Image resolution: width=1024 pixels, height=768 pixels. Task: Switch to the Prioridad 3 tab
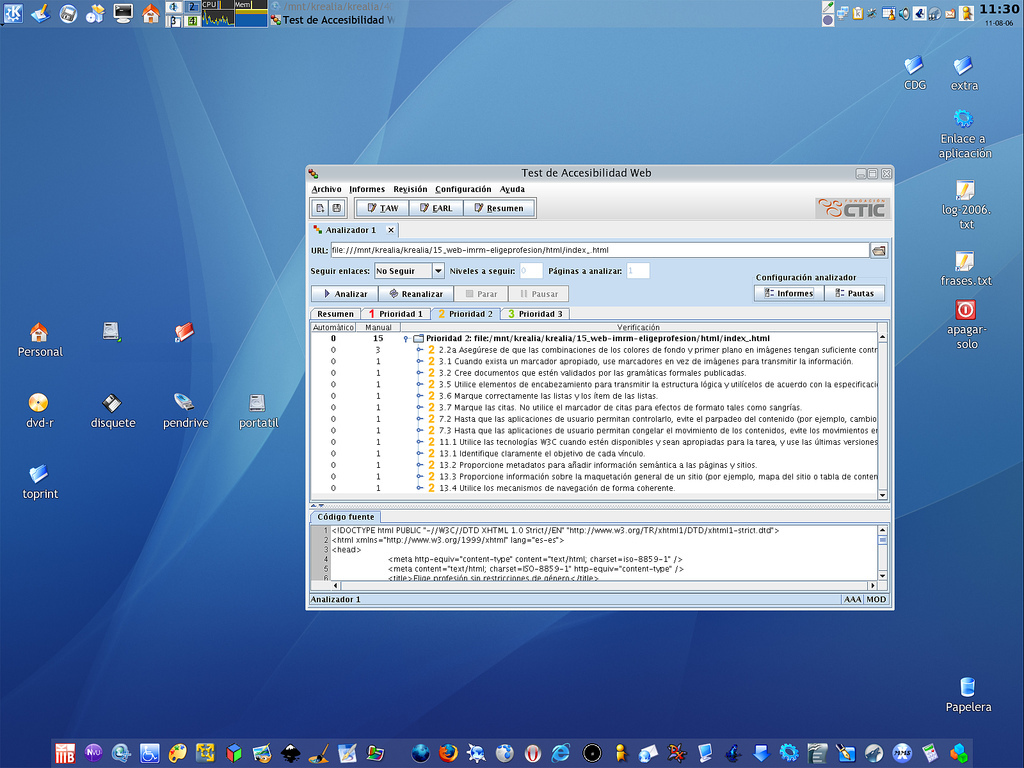click(x=536, y=314)
